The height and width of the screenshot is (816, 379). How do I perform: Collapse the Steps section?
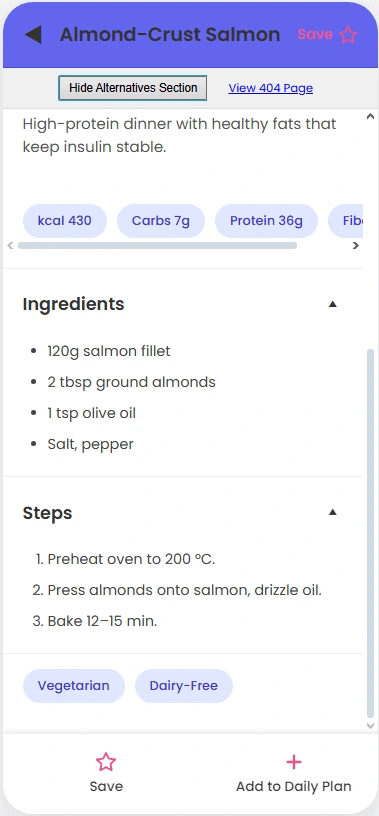pyautogui.click(x=333, y=512)
